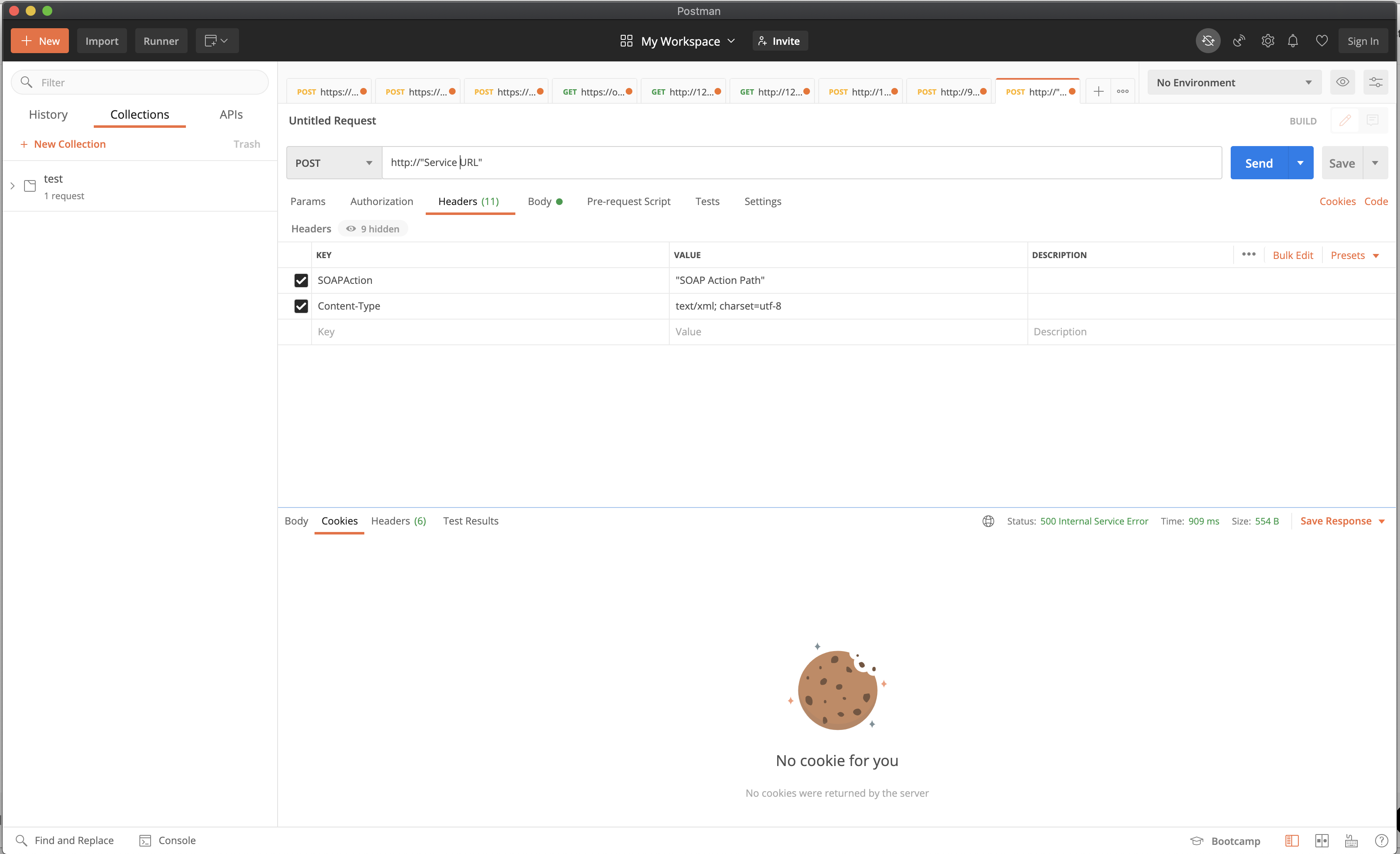Switch to the History sidebar tab
Image resolution: width=1400 pixels, height=854 pixels.
click(x=48, y=115)
